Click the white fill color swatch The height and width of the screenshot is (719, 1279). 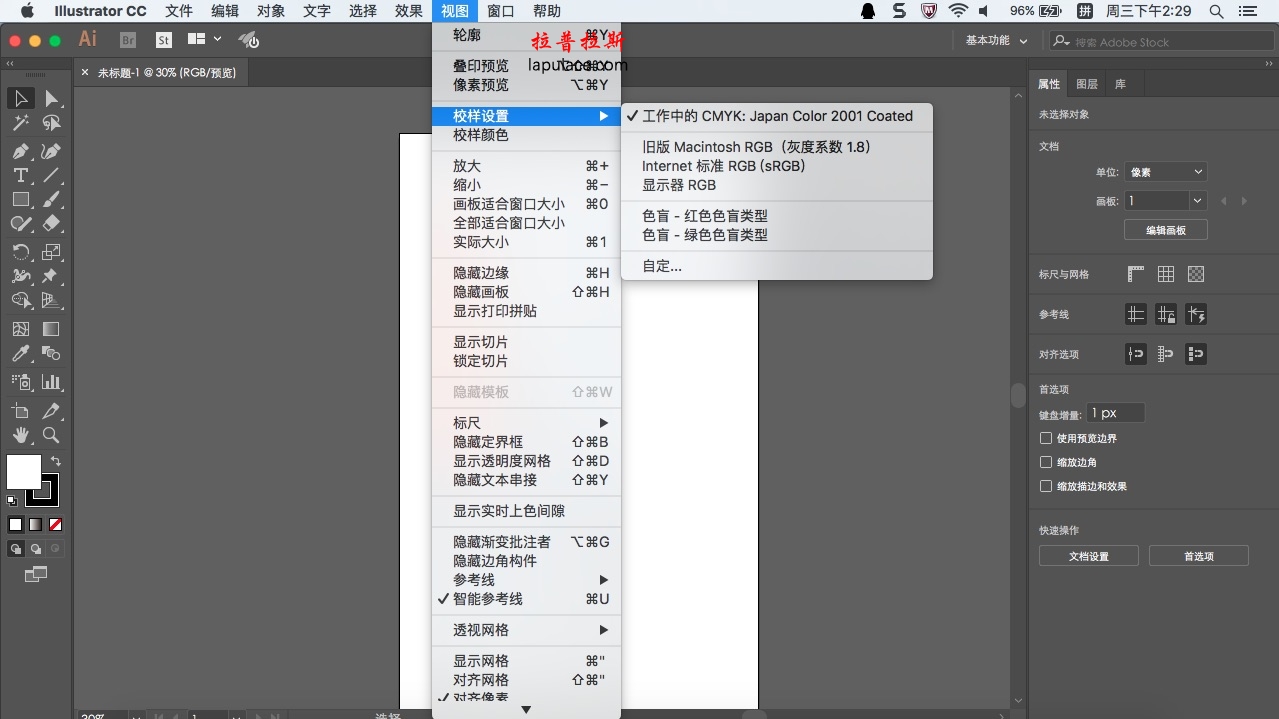click(x=24, y=472)
